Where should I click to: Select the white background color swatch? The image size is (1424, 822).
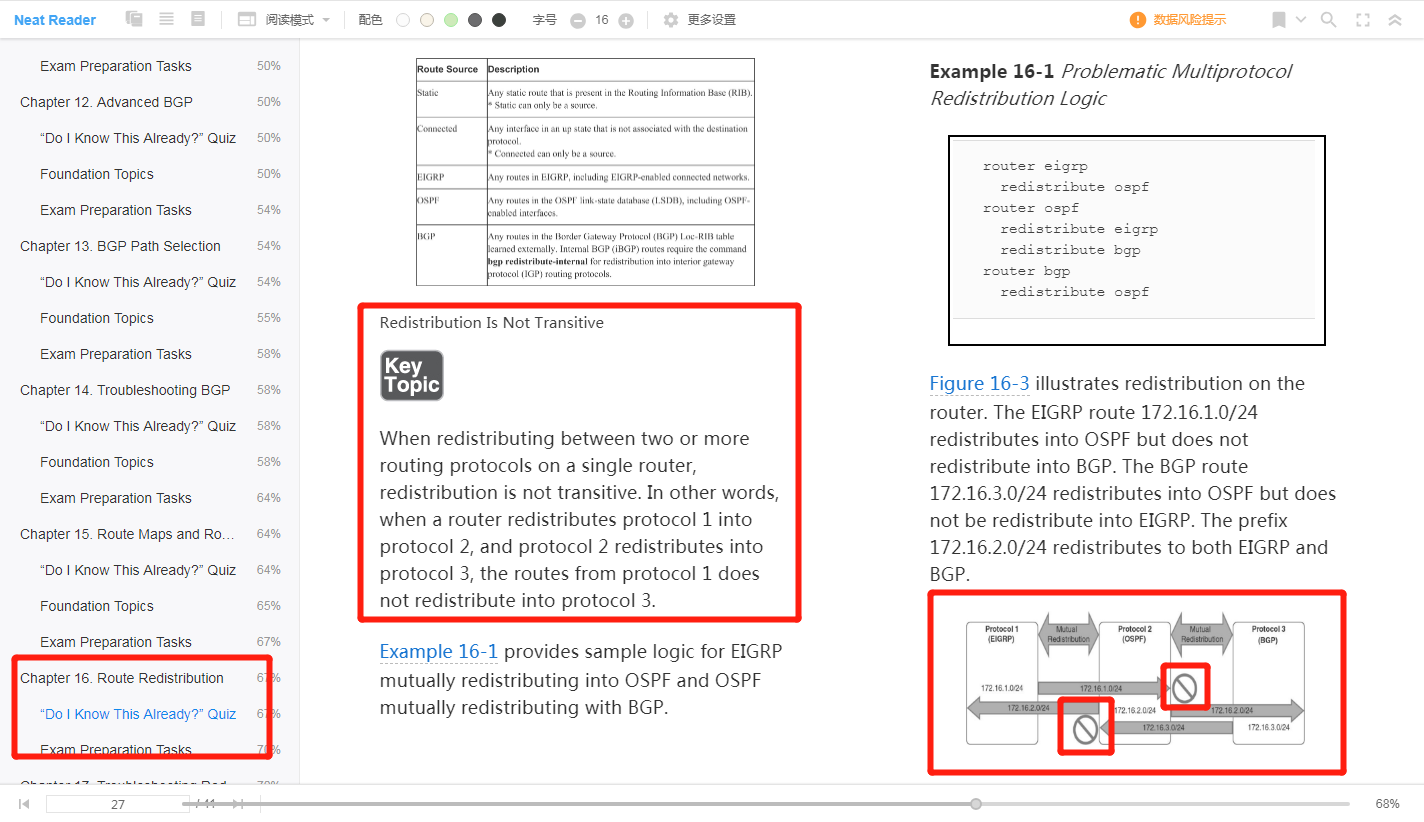coord(403,20)
